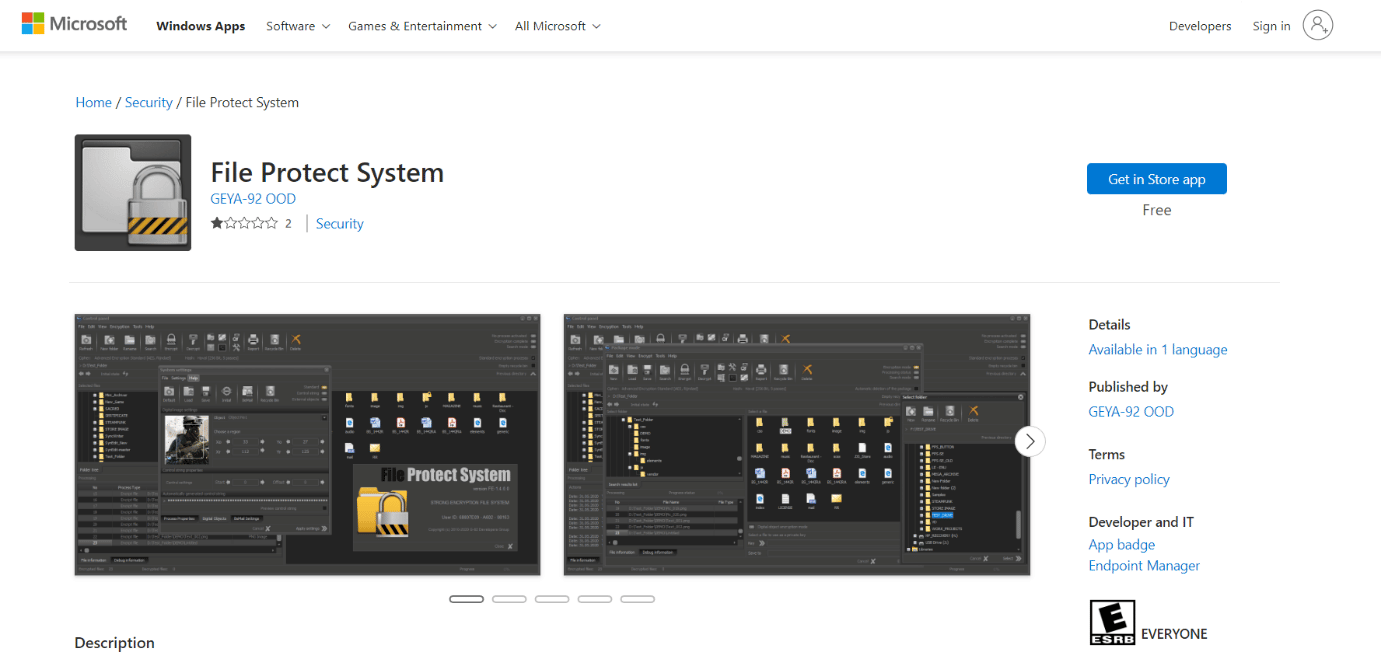Screen dimensions: 1381x659
Task: Go to Security breadcrumb
Action: 149,102
